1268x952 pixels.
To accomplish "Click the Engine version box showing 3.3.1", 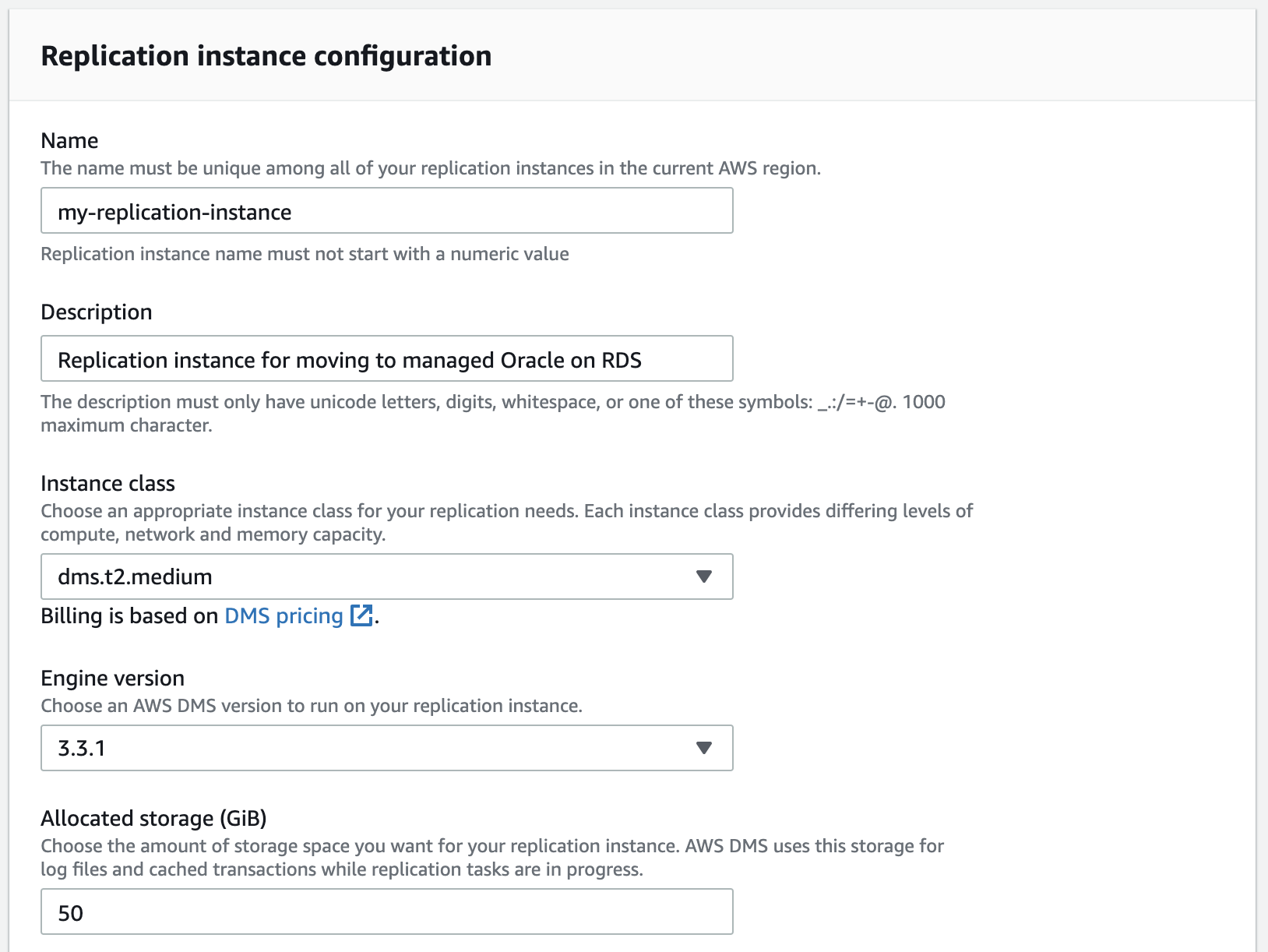I will point(387,749).
